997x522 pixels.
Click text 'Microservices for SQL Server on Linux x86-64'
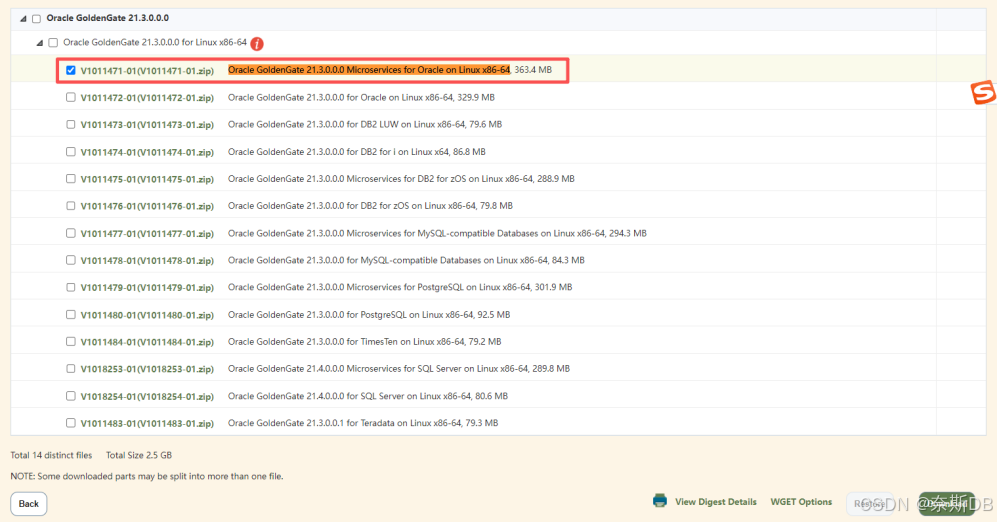(437, 368)
